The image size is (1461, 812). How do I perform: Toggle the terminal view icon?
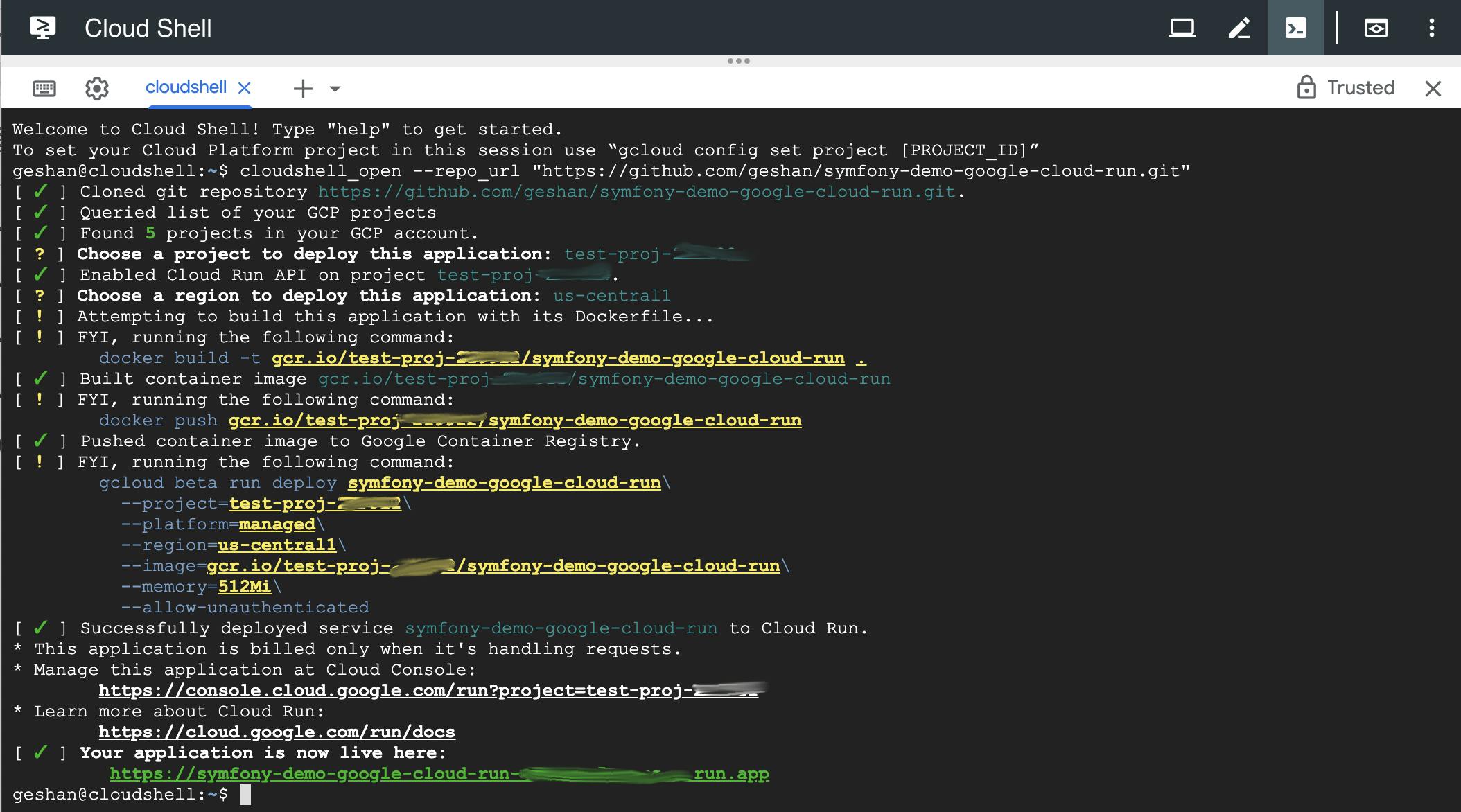1296,28
